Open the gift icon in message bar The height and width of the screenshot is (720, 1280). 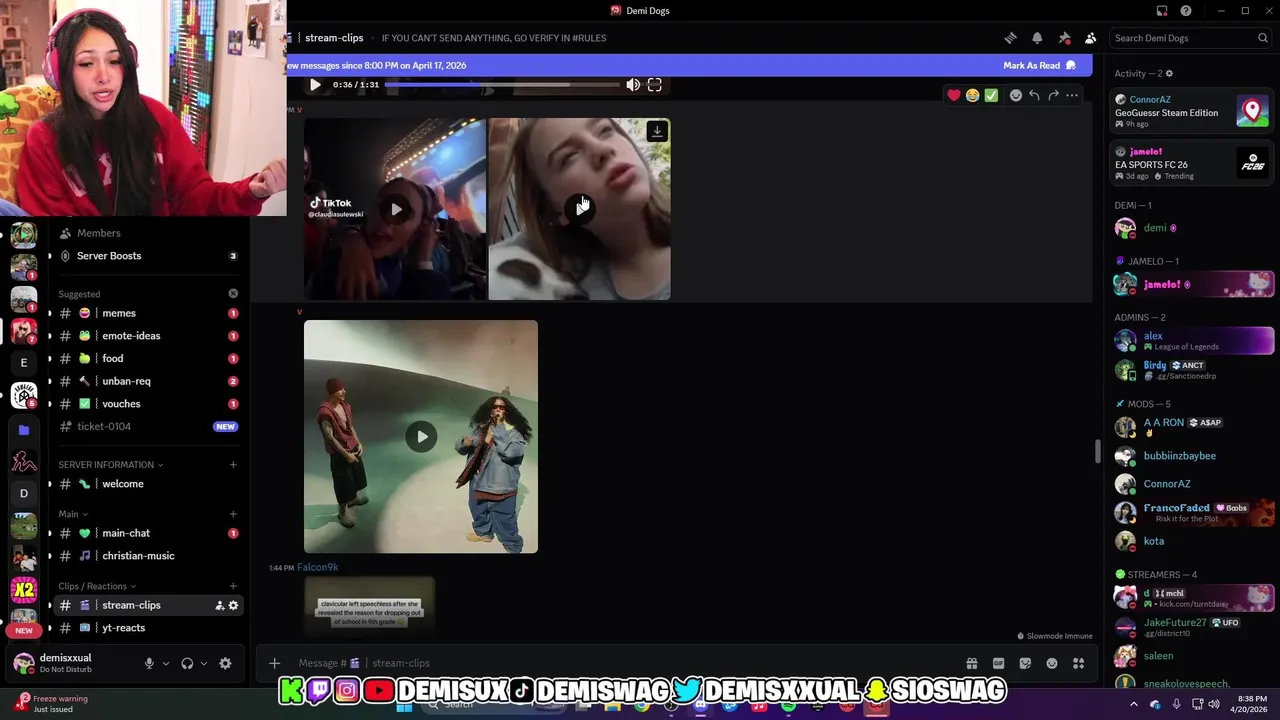point(971,663)
